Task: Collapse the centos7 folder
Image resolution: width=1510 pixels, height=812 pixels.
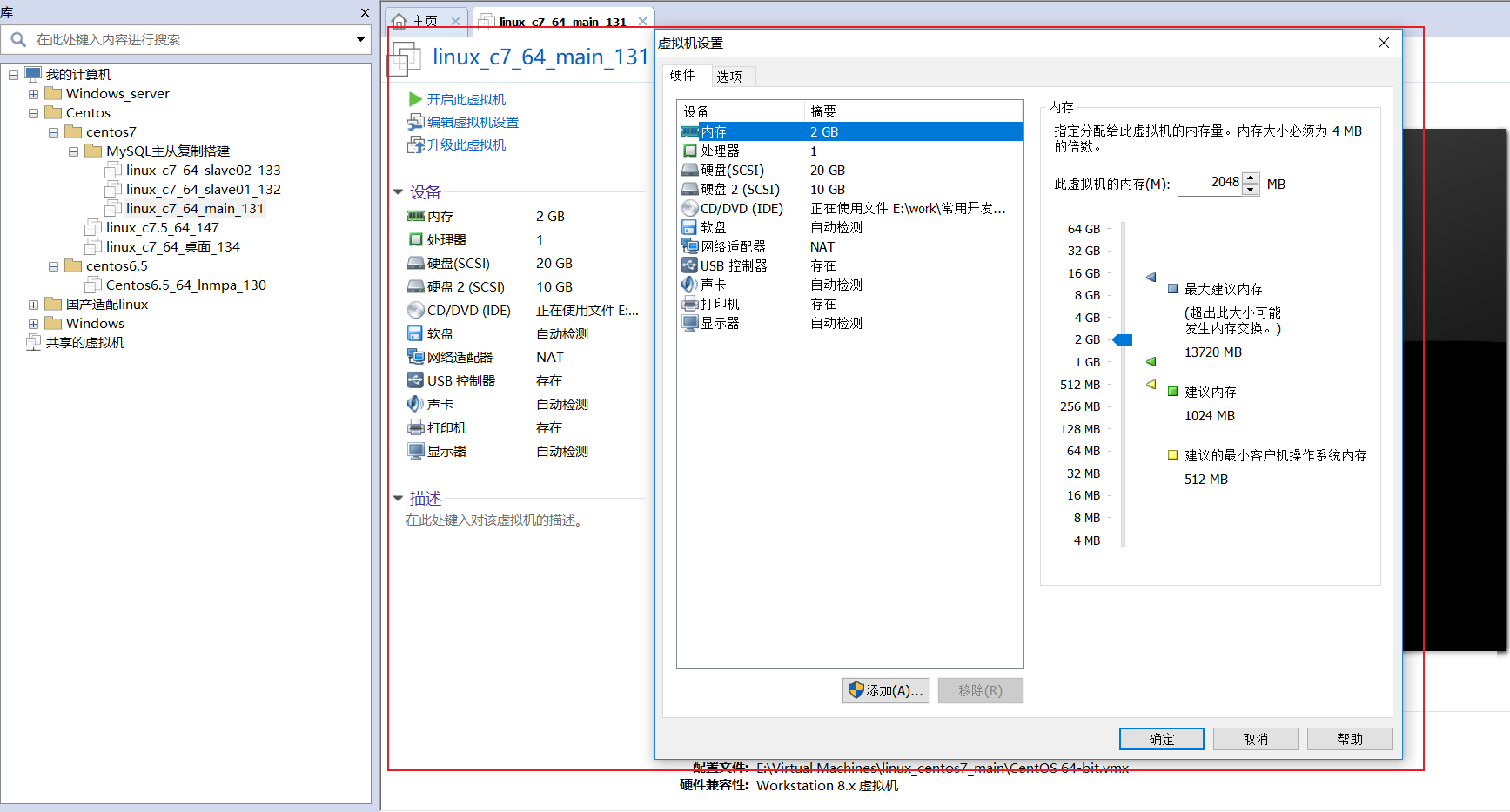Action: point(53,132)
